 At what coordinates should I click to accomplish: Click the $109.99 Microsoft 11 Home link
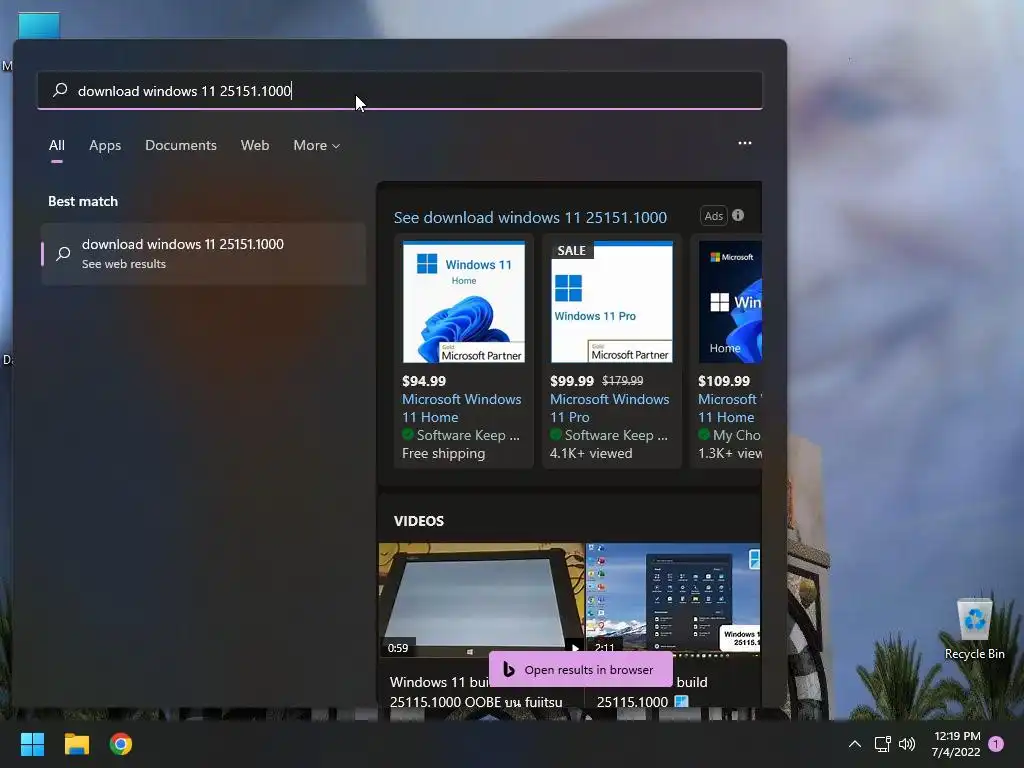[729, 408]
